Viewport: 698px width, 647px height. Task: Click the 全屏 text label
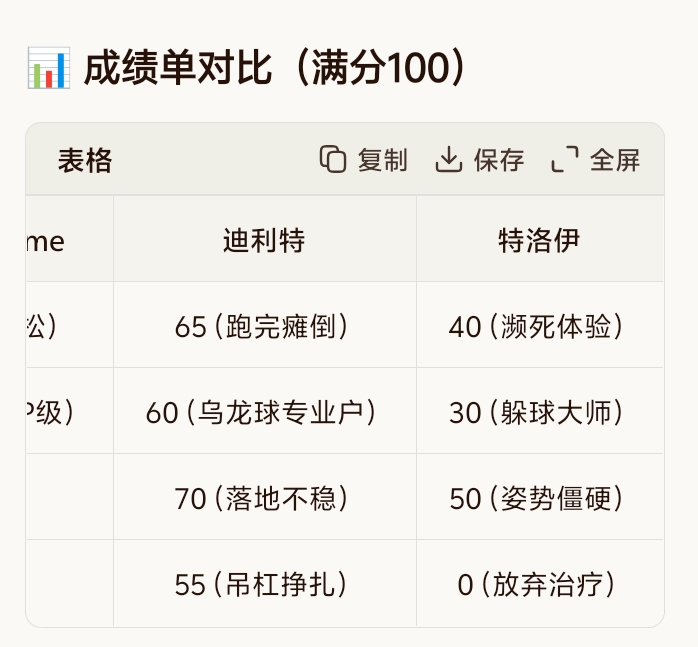(x=615, y=160)
